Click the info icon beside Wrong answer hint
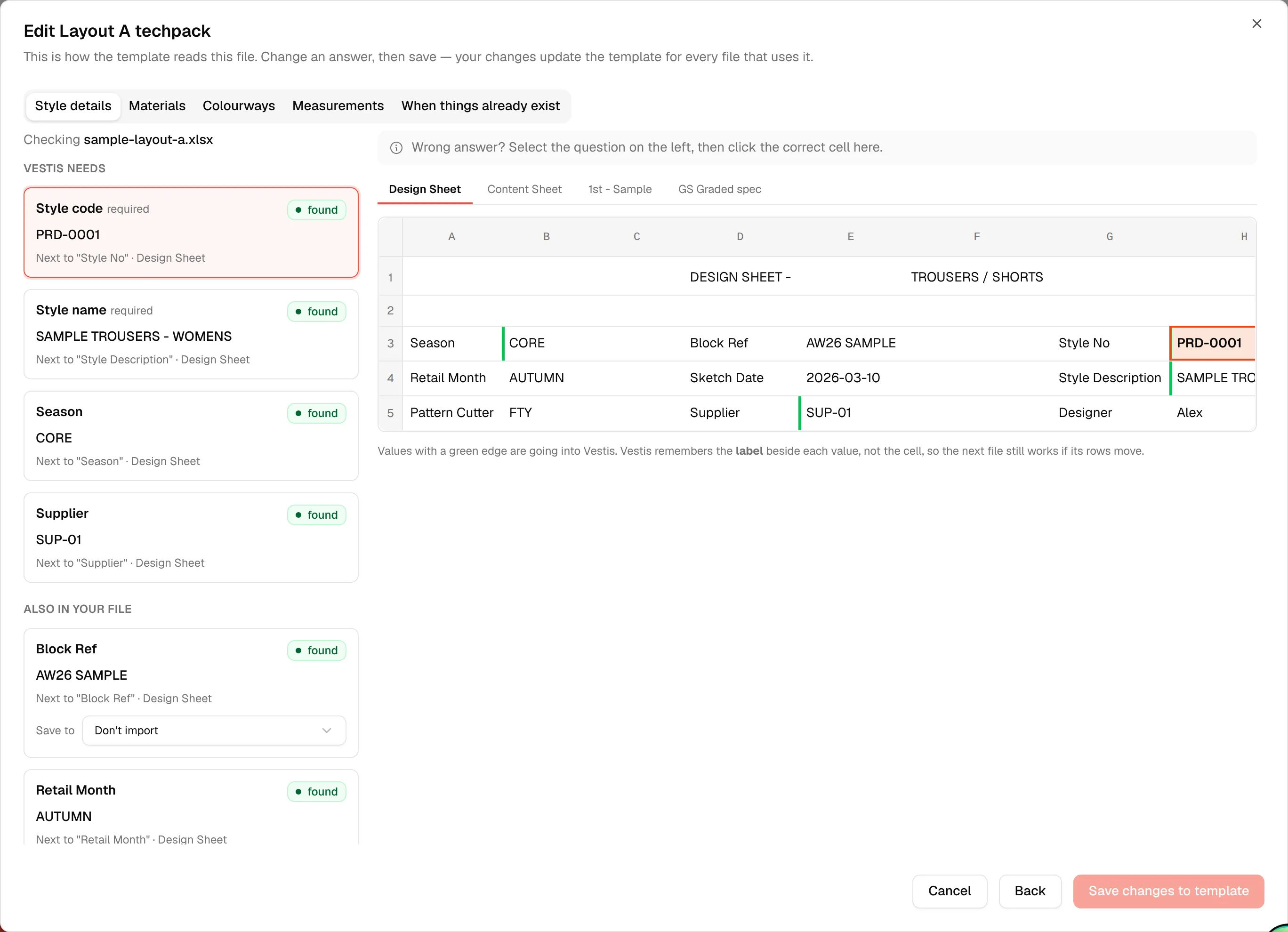The height and width of the screenshot is (932, 1288). [396, 148]
